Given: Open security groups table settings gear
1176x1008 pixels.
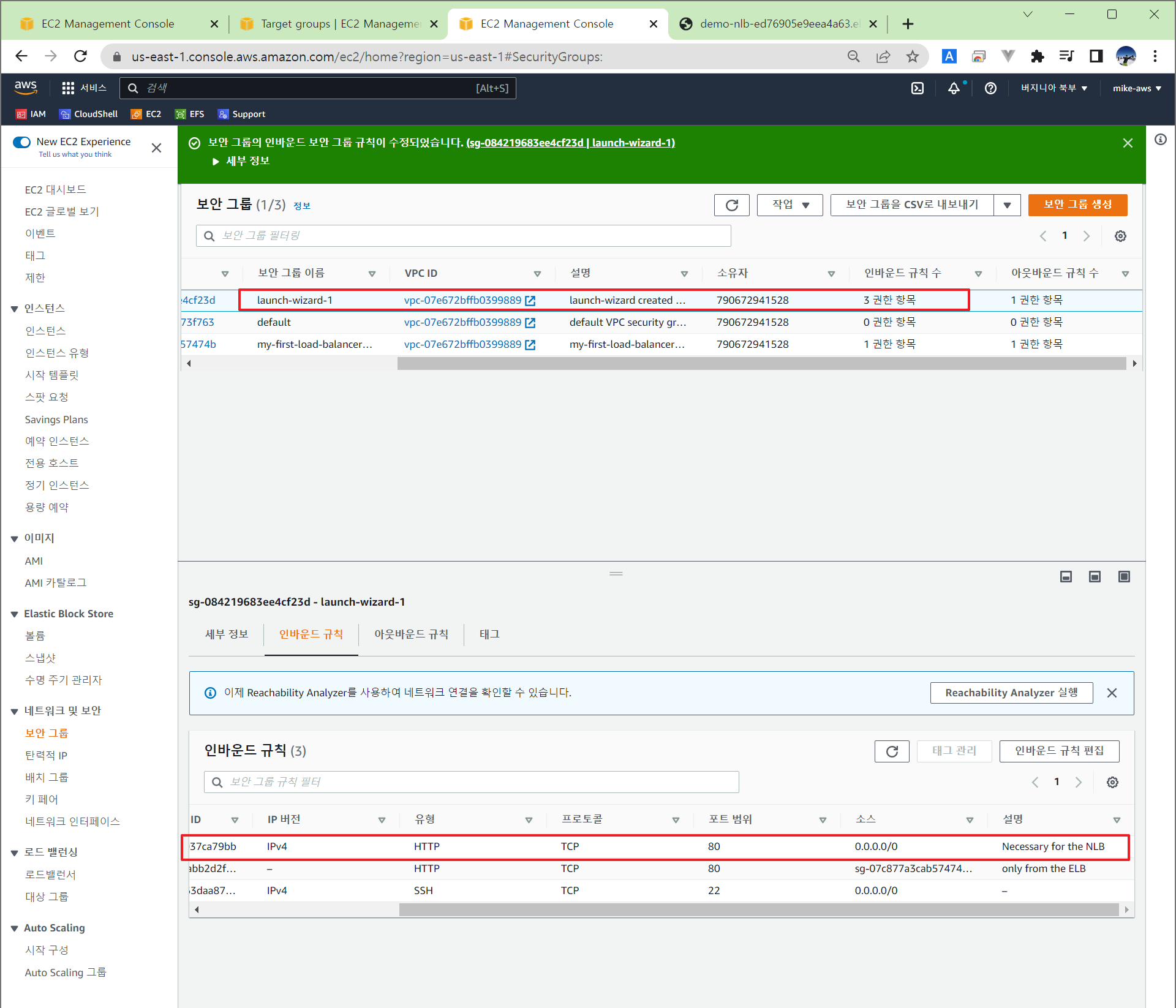Looking at the screenshot, I should pos(1120,236).
